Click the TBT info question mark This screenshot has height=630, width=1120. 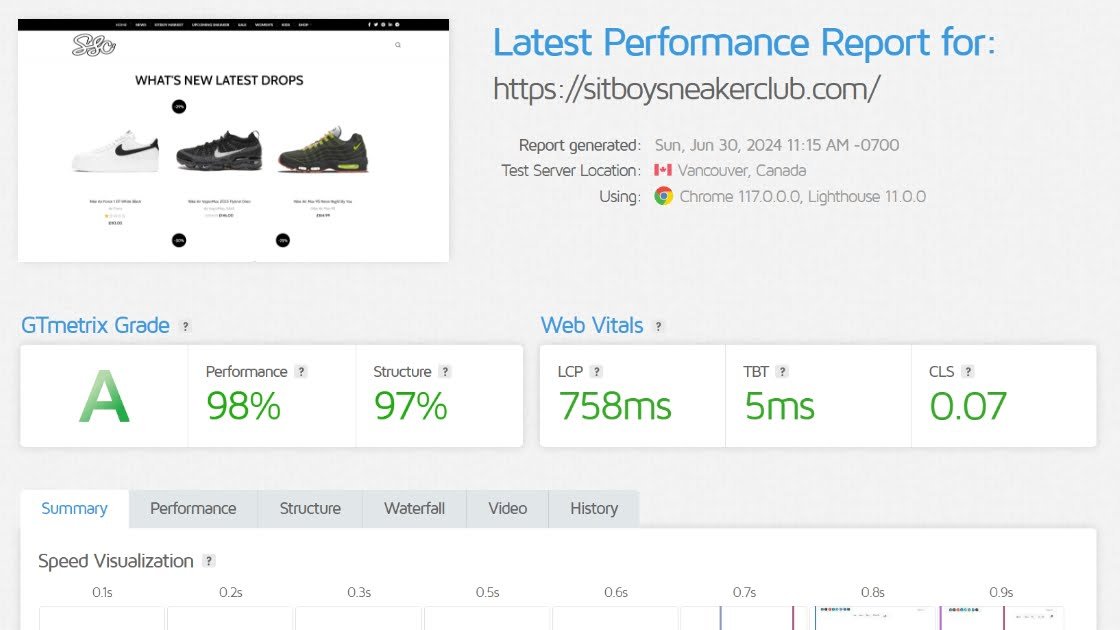click(x=782, y=372)
